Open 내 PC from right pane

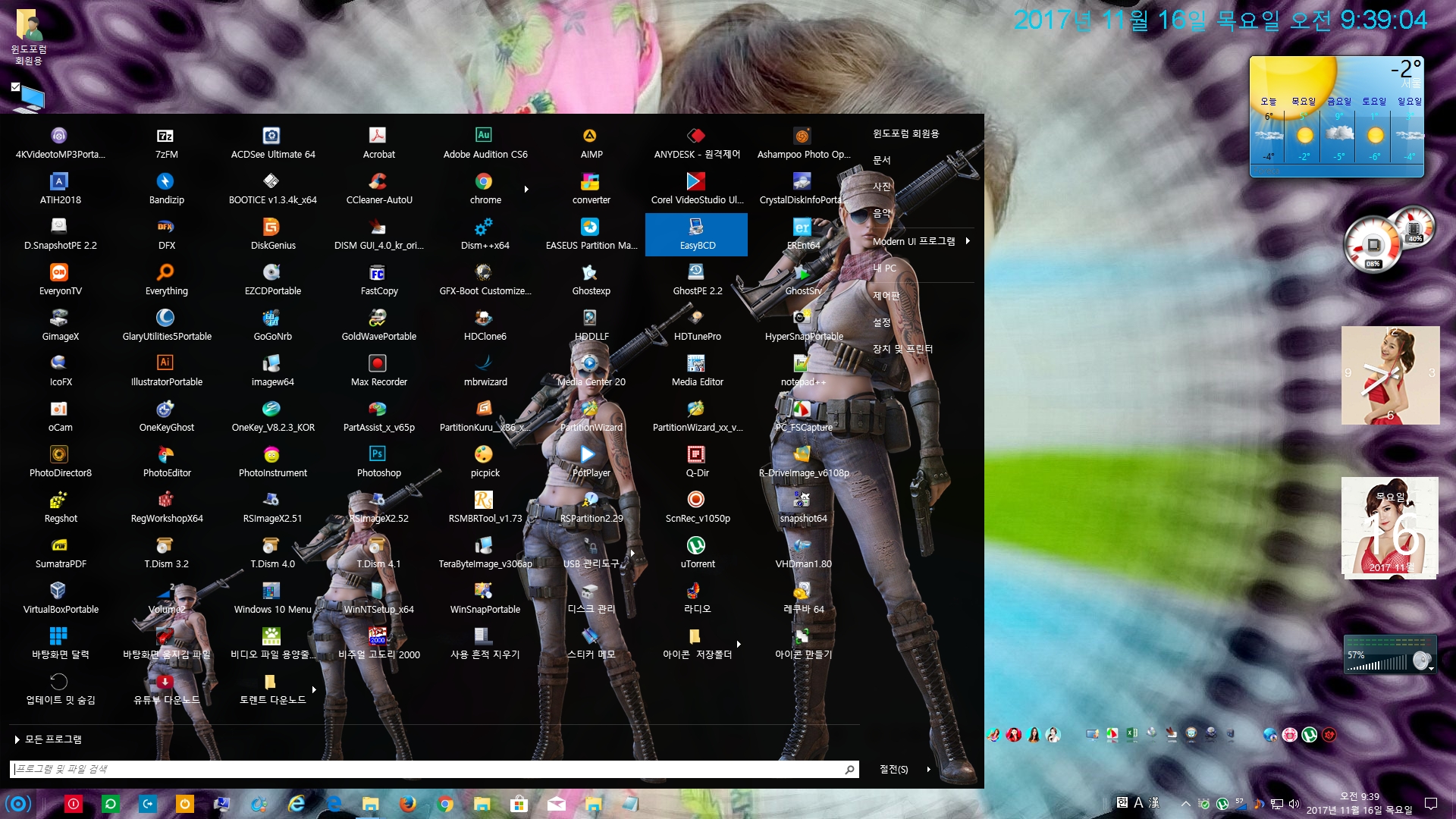click(884, 268)
